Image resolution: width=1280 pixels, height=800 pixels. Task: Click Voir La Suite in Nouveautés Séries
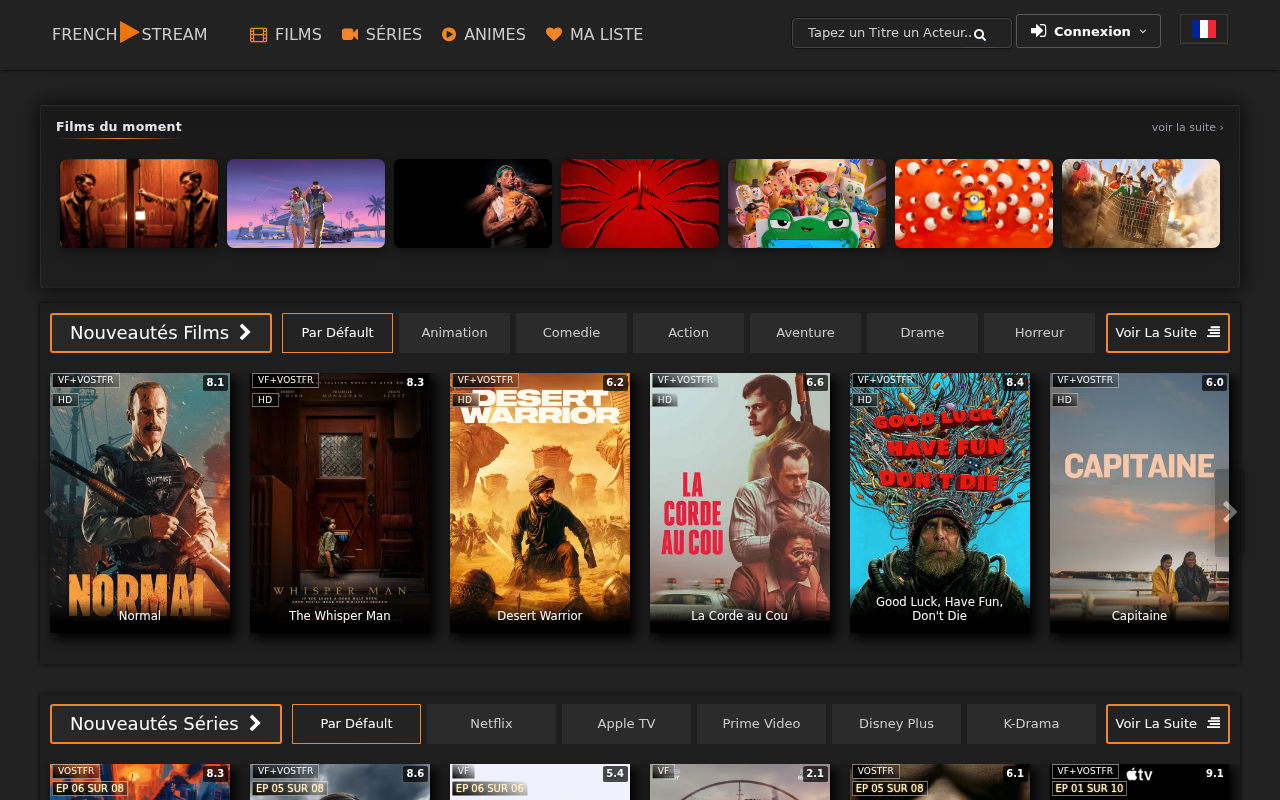pos(1168,724)
